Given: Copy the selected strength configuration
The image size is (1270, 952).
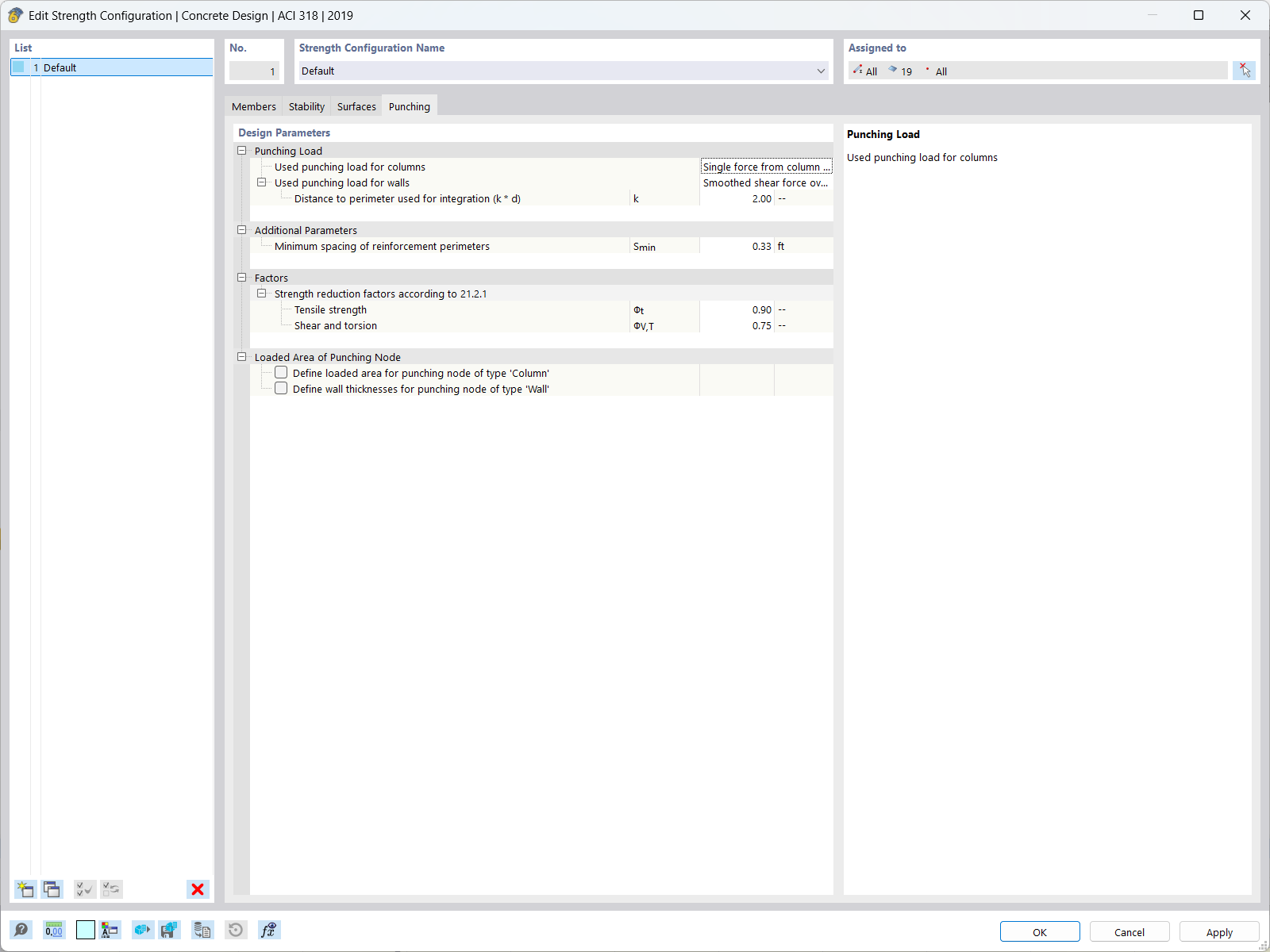Looking at the screenshot, I should click(x=52, y=889).
